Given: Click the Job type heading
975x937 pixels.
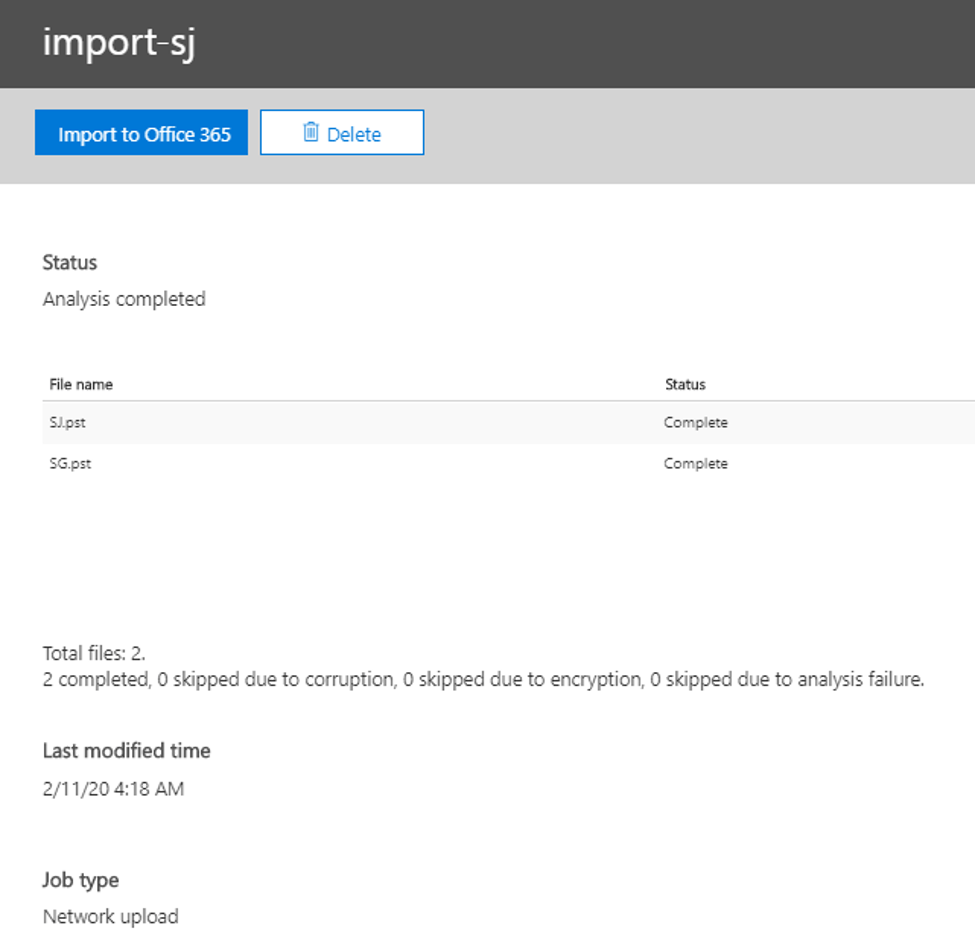Looking at the screenshot, I should click(x=80, y=880).
